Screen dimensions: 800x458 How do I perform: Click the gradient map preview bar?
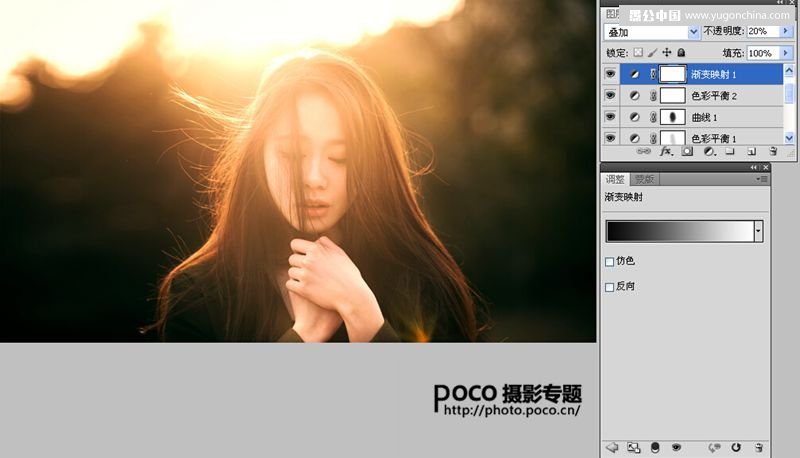(x=680, y=231)
